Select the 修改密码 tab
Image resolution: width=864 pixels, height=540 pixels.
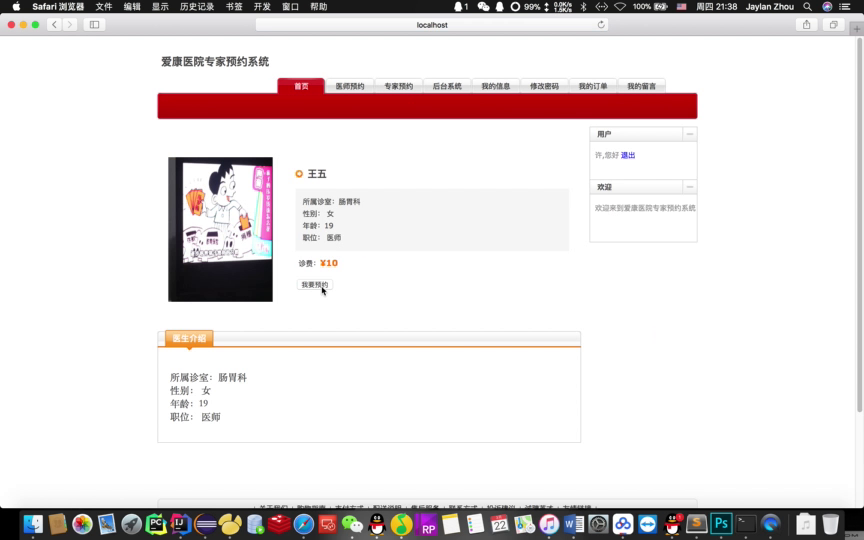[x=544, y=86]
